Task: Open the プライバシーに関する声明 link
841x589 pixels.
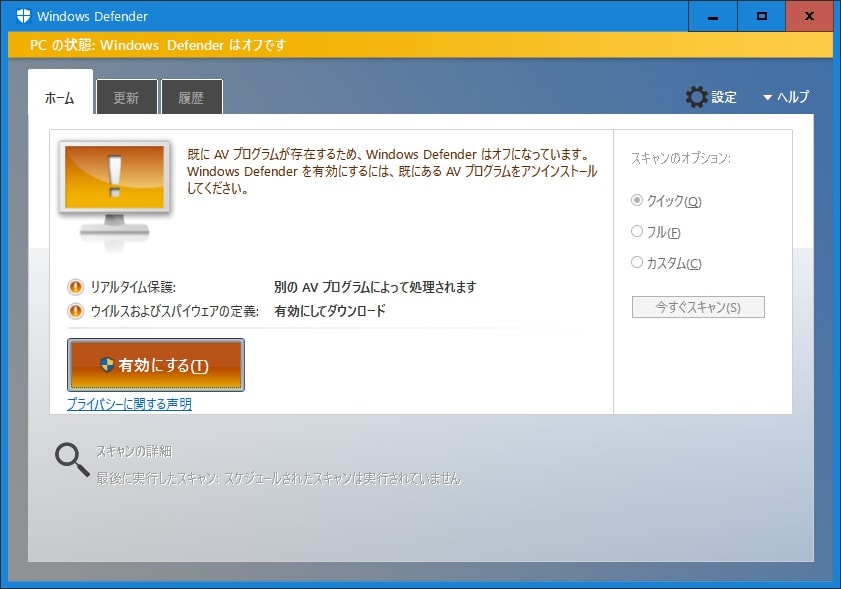Action: [129, 404]
